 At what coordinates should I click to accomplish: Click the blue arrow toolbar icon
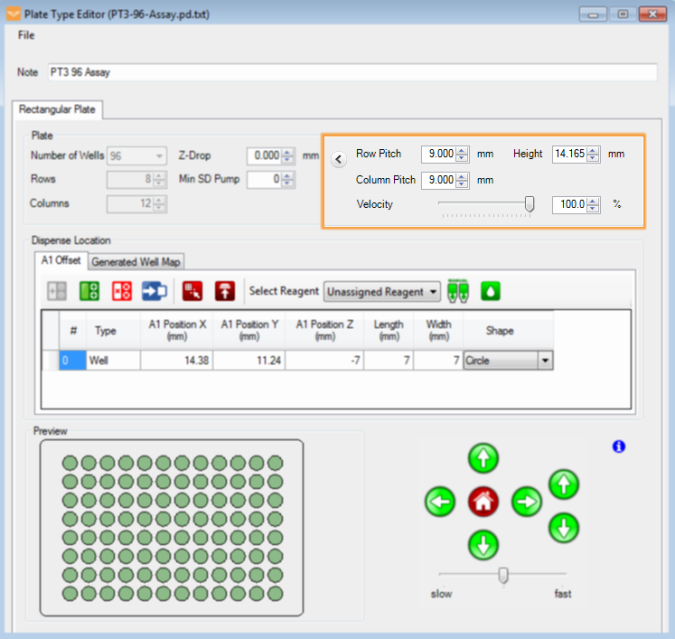[154, 291]
